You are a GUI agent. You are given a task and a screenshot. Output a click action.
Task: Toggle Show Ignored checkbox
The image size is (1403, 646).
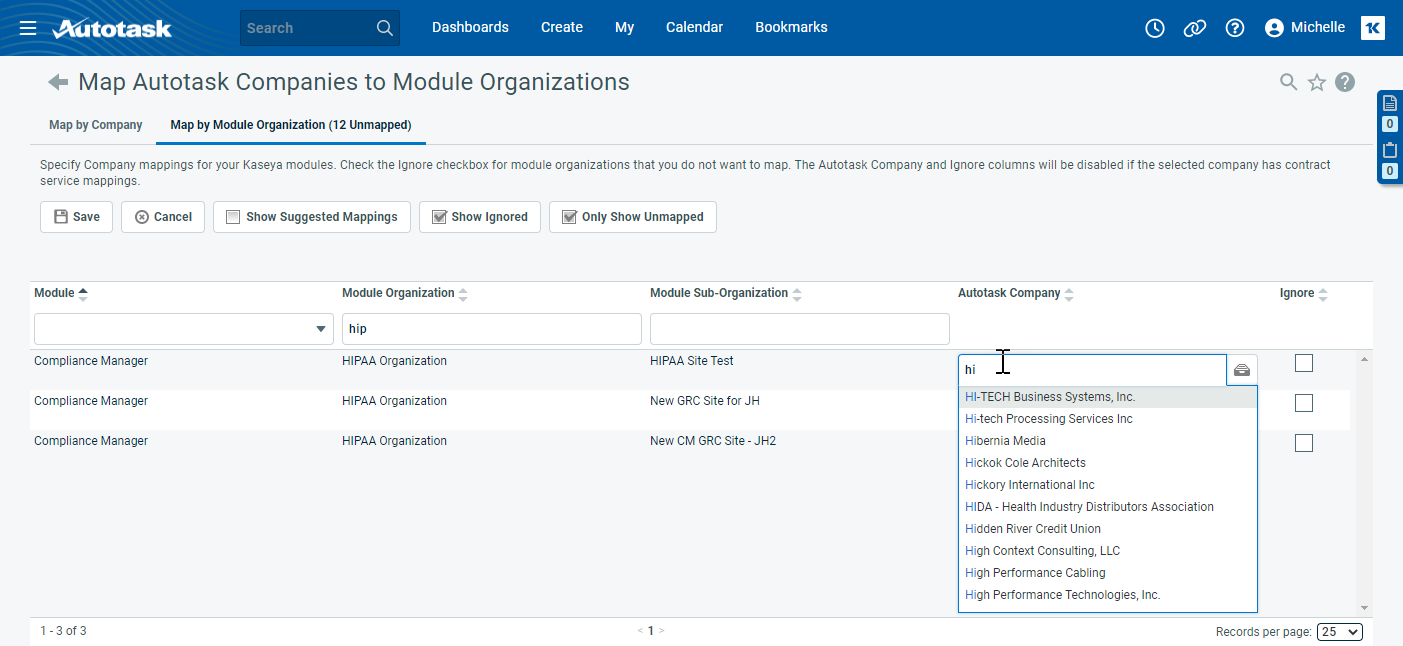[x=438, y=217]
